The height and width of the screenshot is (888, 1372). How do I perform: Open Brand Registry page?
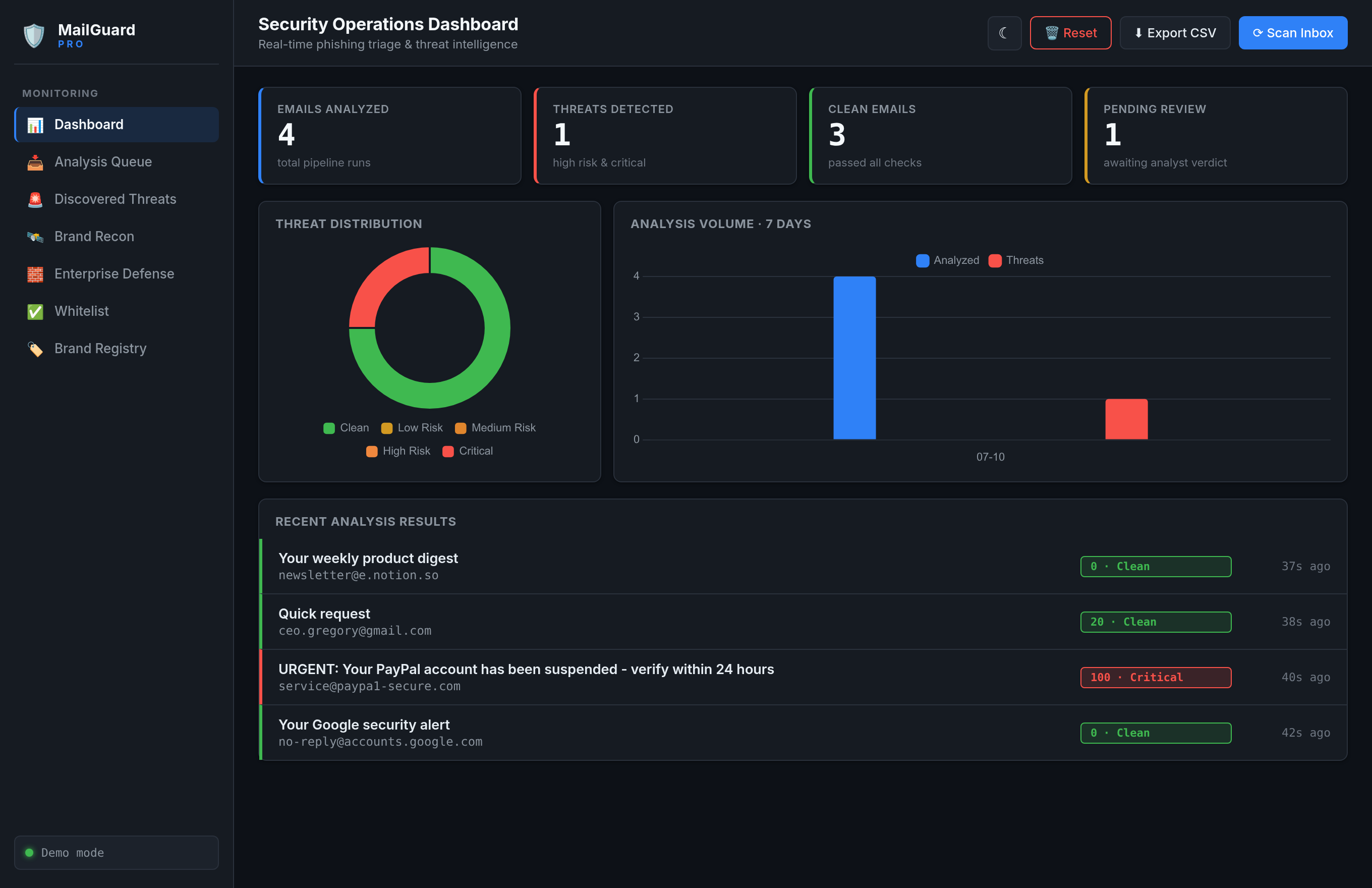click(117, 348)
